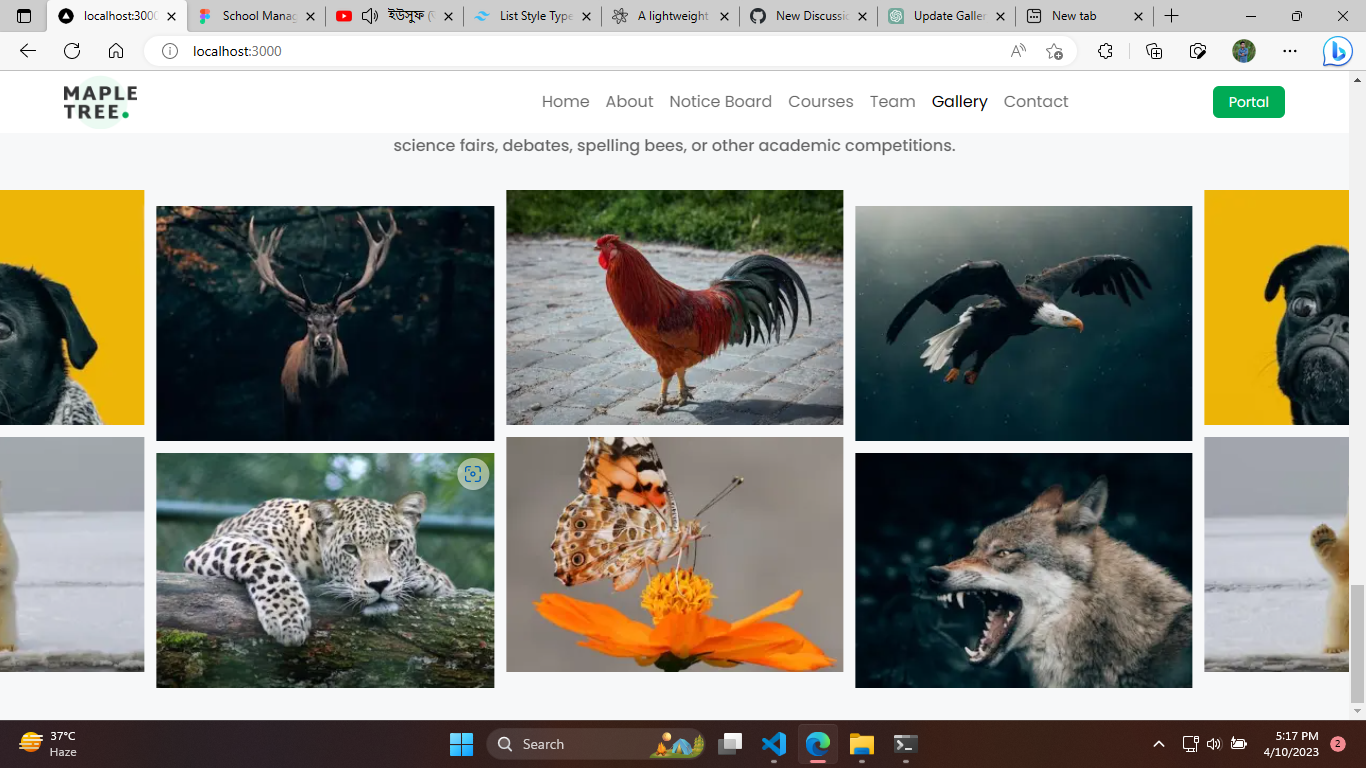Click the volume indicator in system tray
Viewport: 1366px width, 768px height.
point(1213,744)
